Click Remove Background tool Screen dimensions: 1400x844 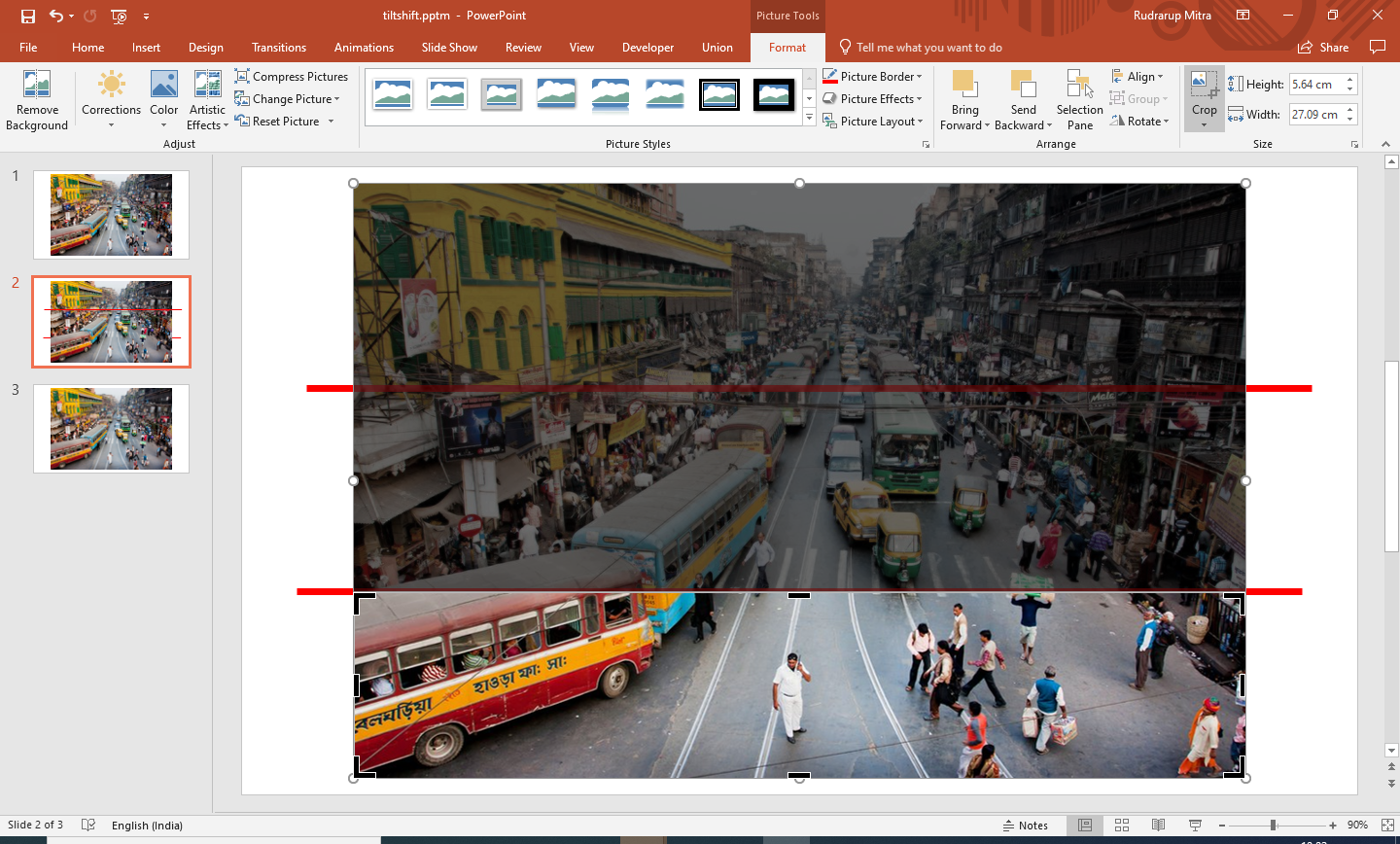tap(37, 100)
